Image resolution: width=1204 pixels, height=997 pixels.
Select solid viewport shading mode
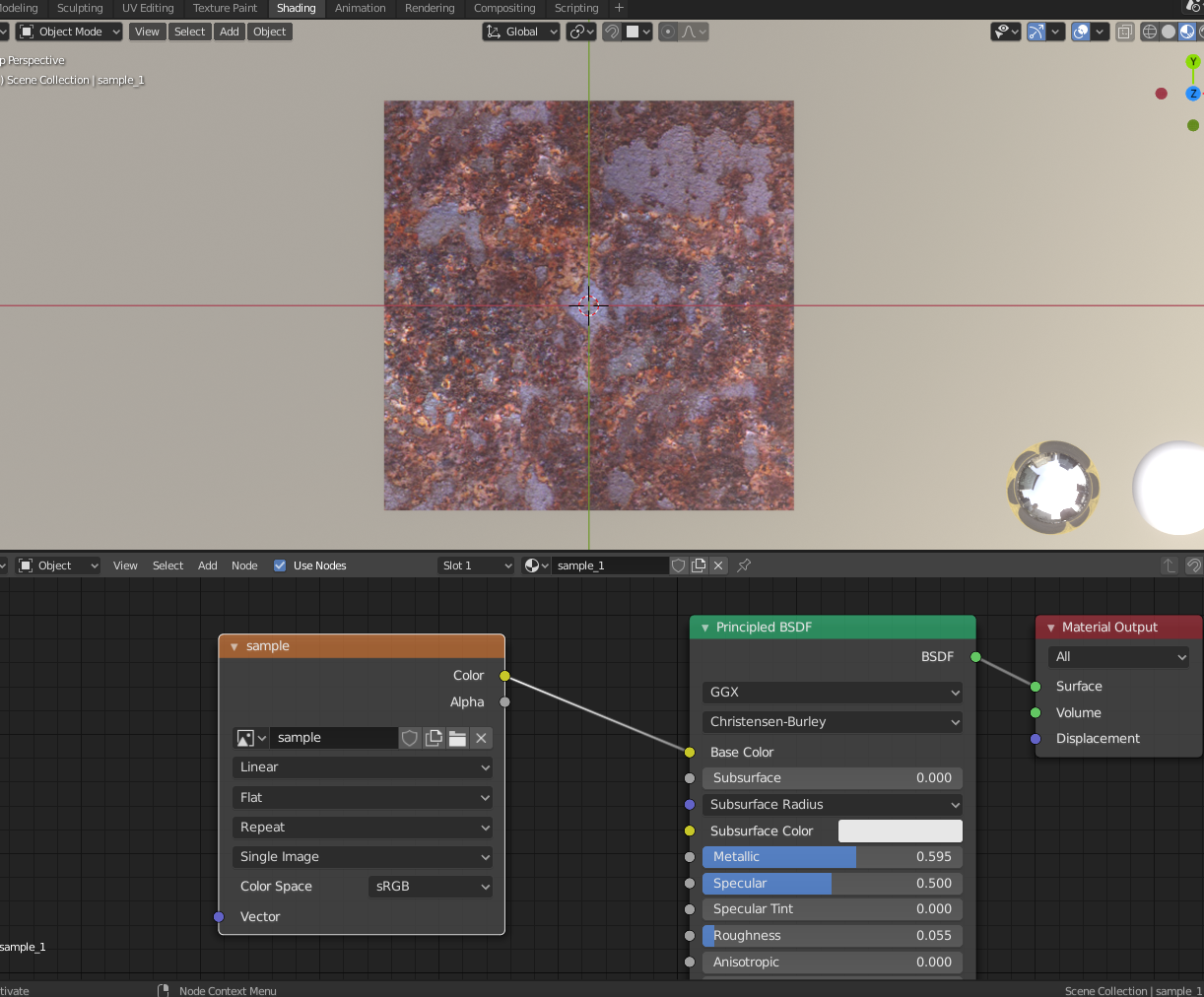pyautogui.click(x=1169, y=32)
